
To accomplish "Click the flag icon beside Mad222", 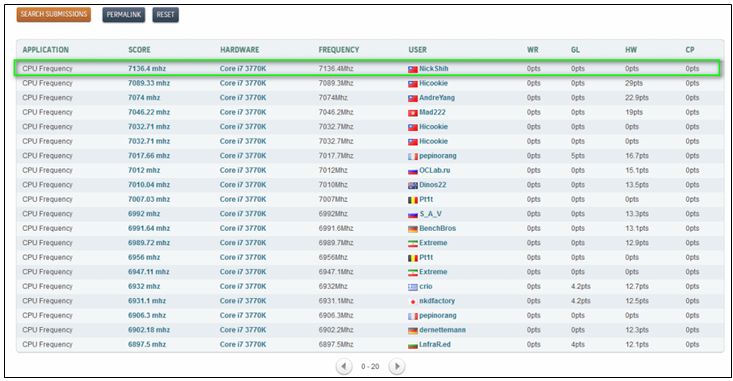I will click(412, 113).
